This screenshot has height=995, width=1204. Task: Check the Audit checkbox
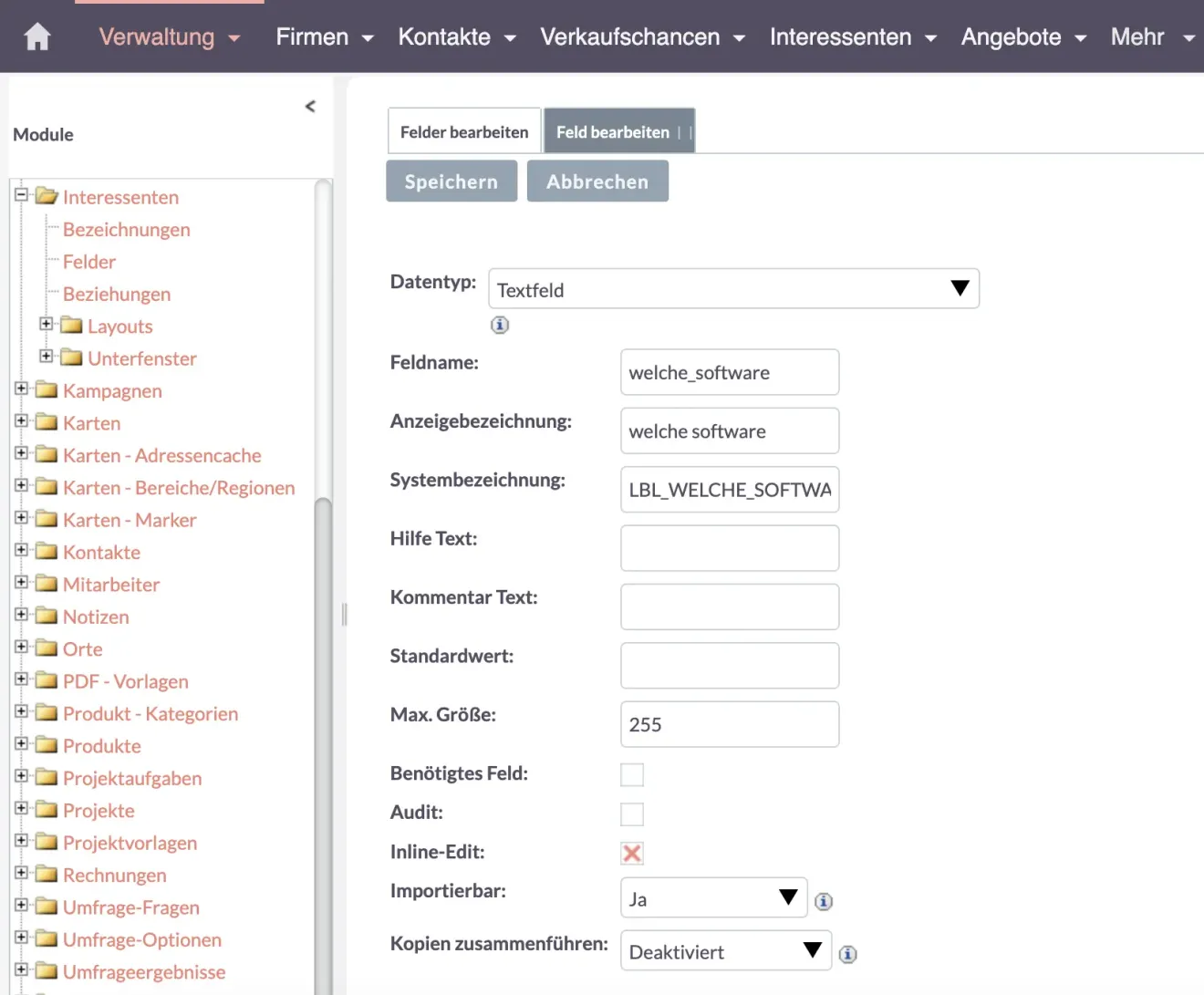coord(632,814)
